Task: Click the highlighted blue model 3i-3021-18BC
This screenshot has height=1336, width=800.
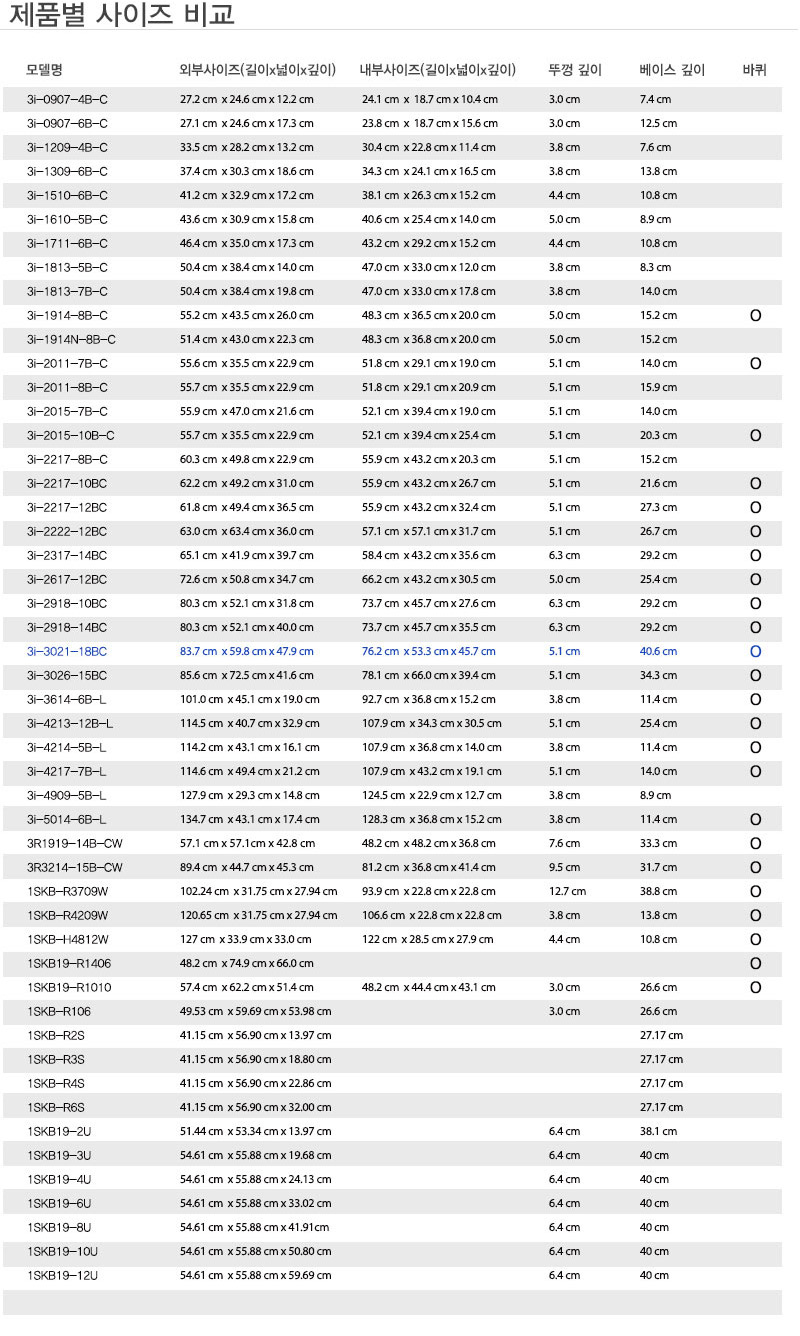Action: coord(67,651)
